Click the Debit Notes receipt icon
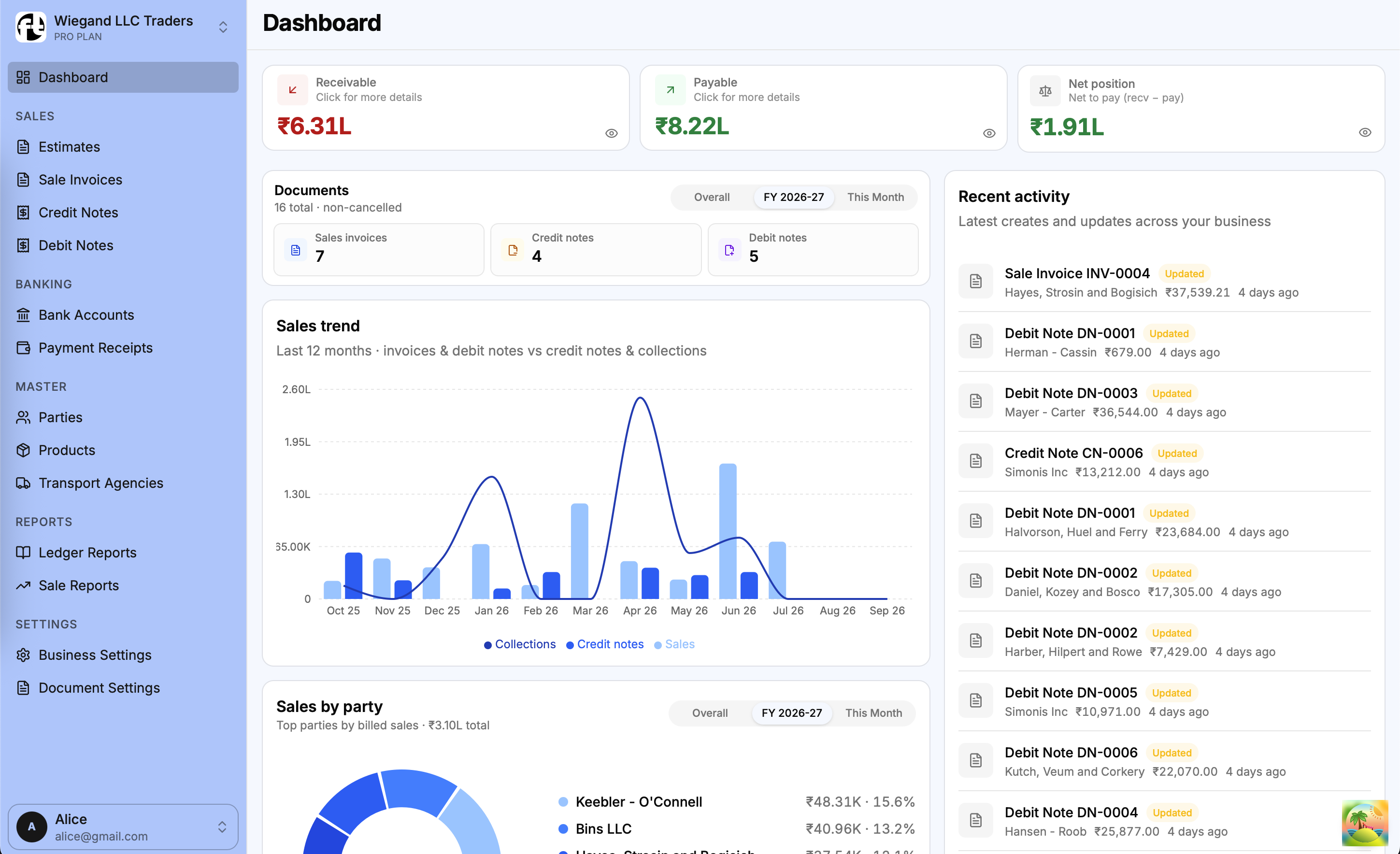The width and height of the screenshot is (1400, 854). [23, 245]
